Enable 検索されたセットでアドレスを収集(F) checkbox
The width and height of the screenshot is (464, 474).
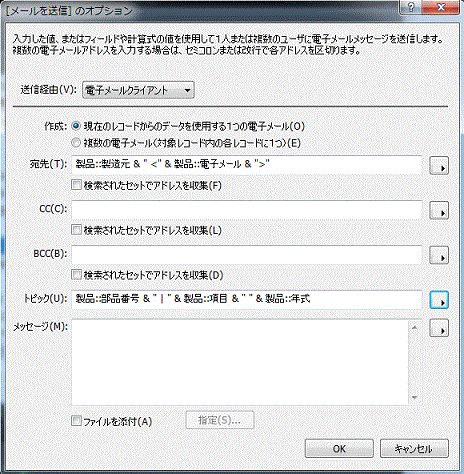(x=76, y=185)
